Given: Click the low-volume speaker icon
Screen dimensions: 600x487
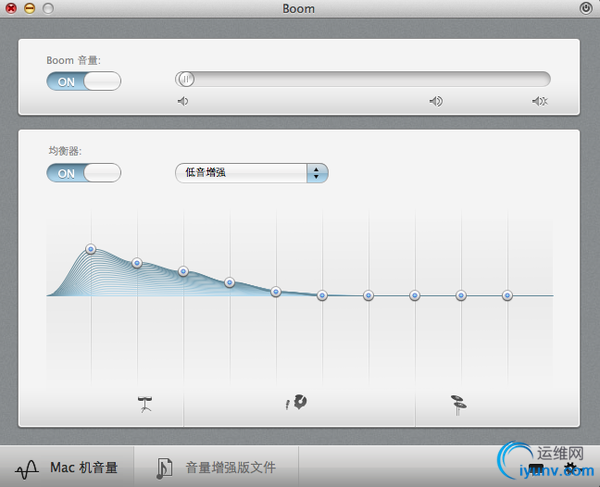Looking at the screenshot, I should [183, 101].
